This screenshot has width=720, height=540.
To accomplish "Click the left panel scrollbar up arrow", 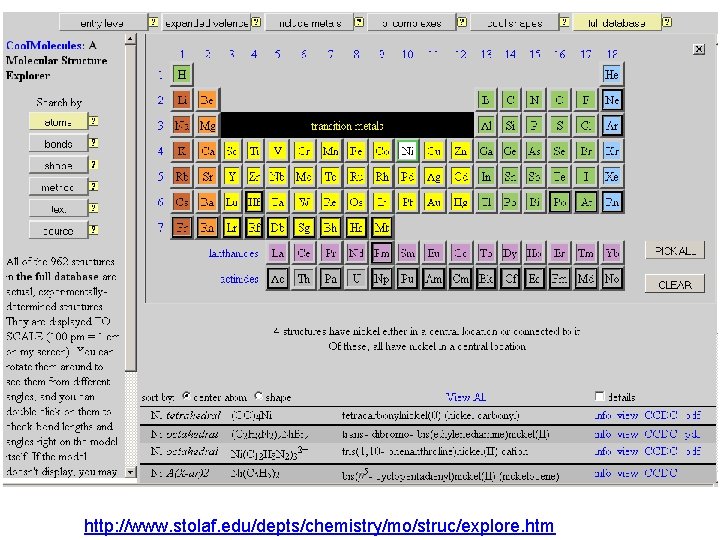I will (130, 39).
